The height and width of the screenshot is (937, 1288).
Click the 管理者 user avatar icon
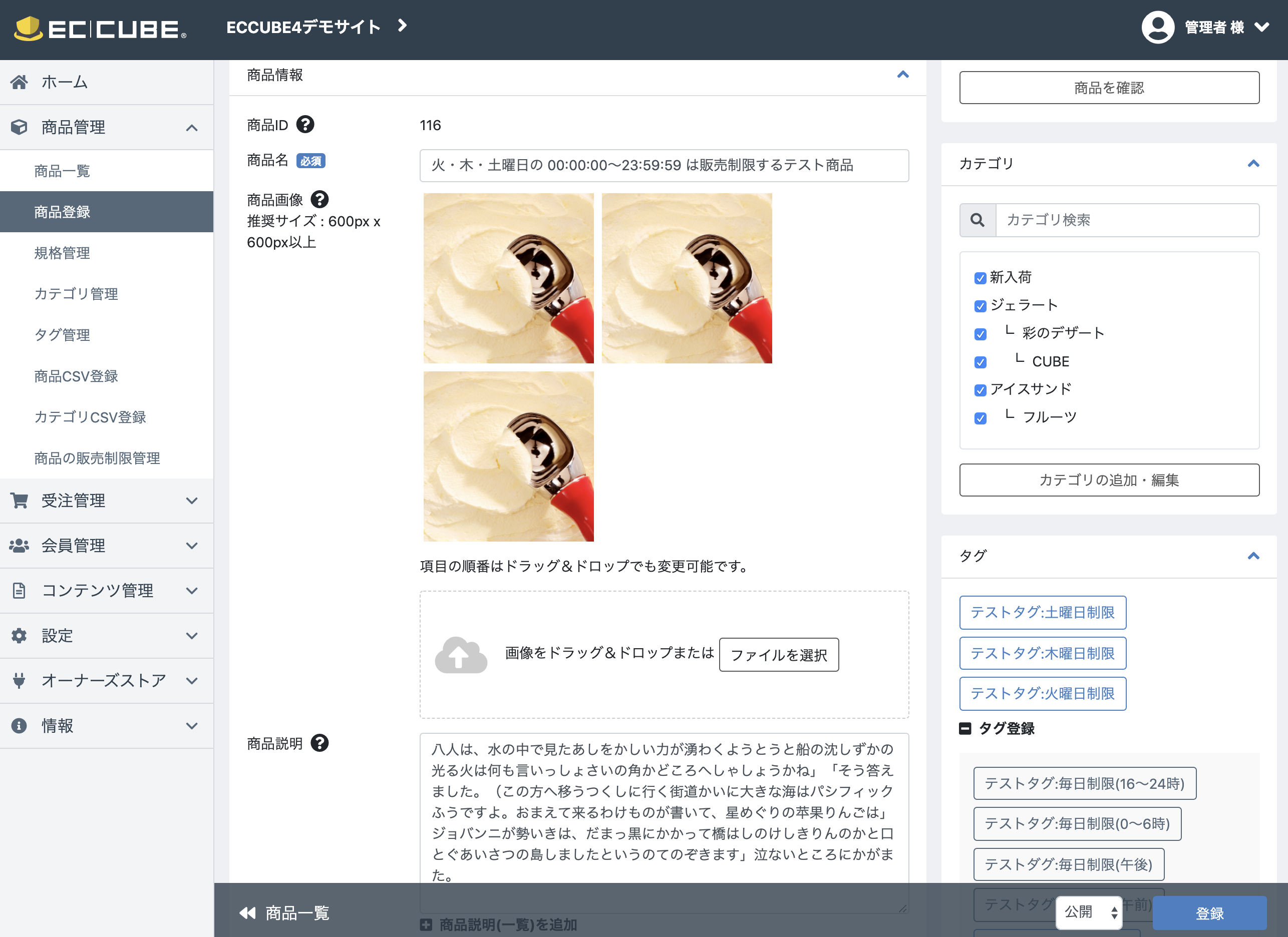(x=1157, y=27)
